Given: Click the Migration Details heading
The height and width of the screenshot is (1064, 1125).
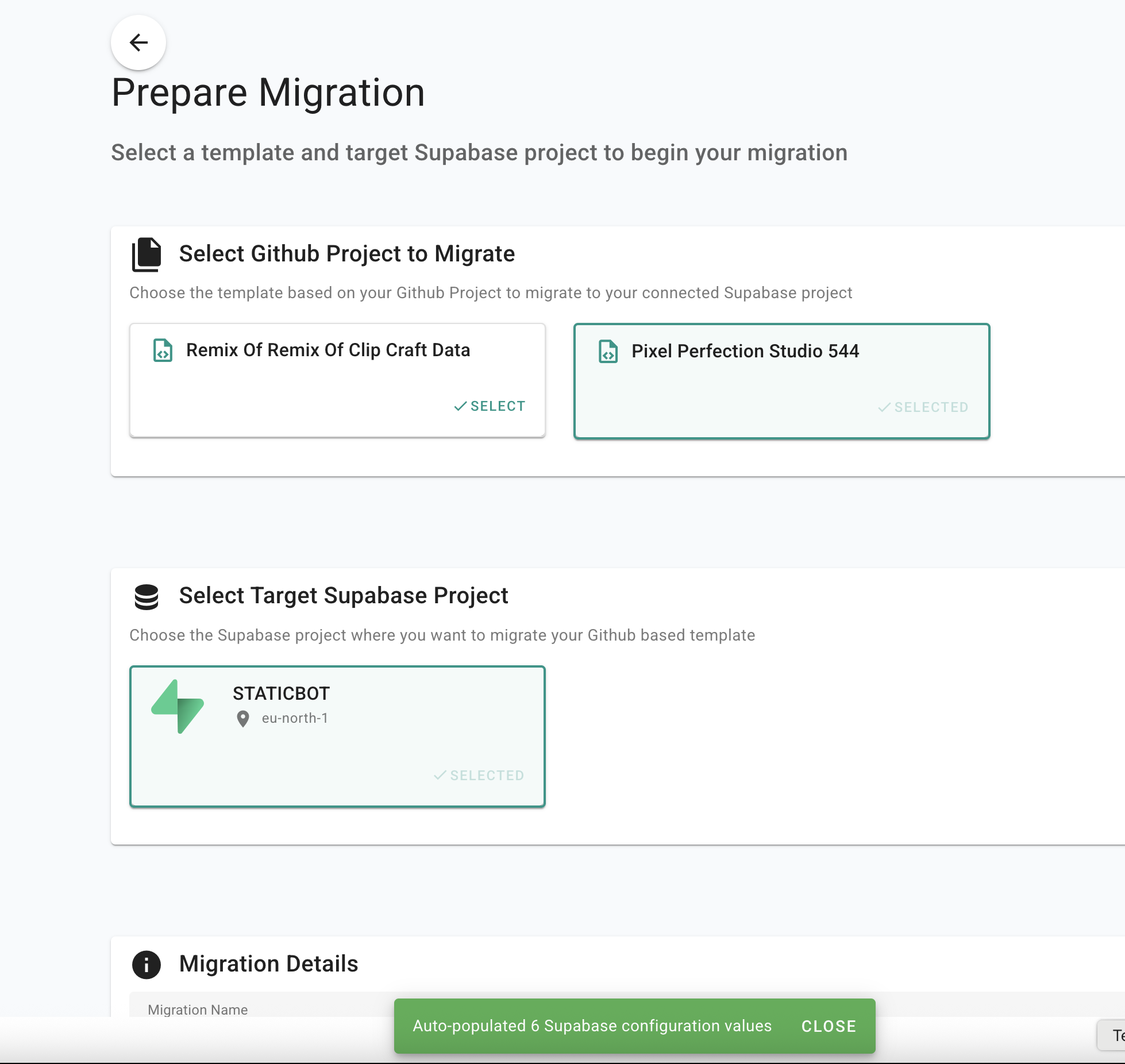Looking at the screenshot, I should pyautogui.click(x=268, y=964).
